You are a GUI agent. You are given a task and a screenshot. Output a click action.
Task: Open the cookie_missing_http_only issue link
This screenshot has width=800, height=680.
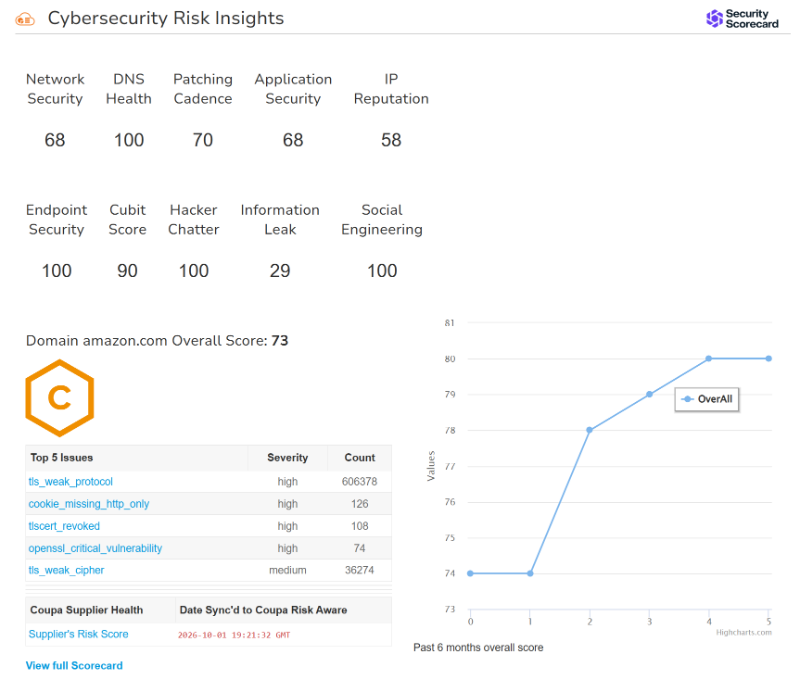(89, 504)
